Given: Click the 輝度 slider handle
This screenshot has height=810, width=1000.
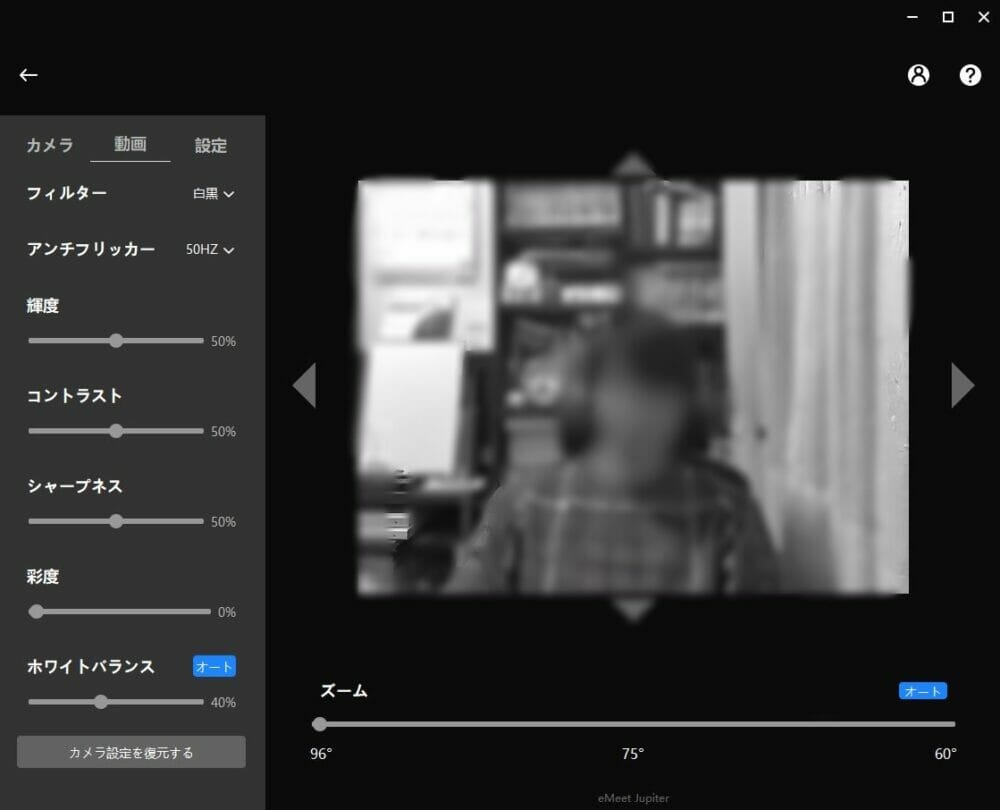Looking at the screenshot, I should [116, 341].
